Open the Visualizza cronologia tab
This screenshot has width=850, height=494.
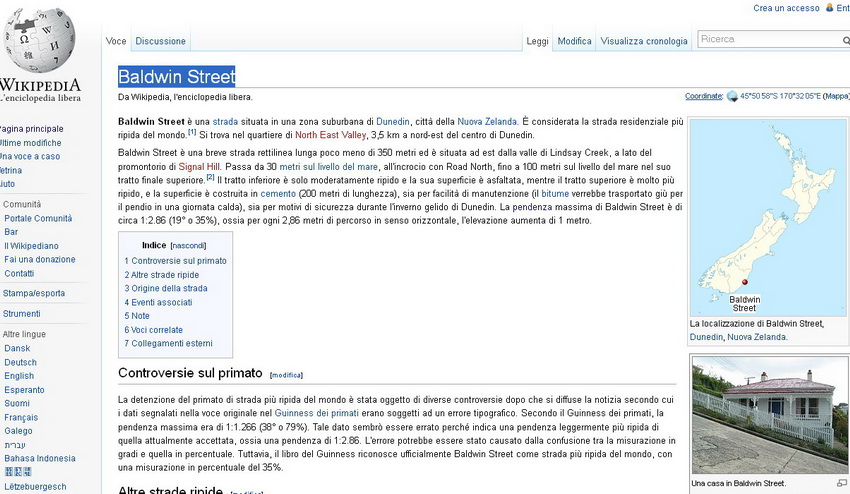pos(644,41)
